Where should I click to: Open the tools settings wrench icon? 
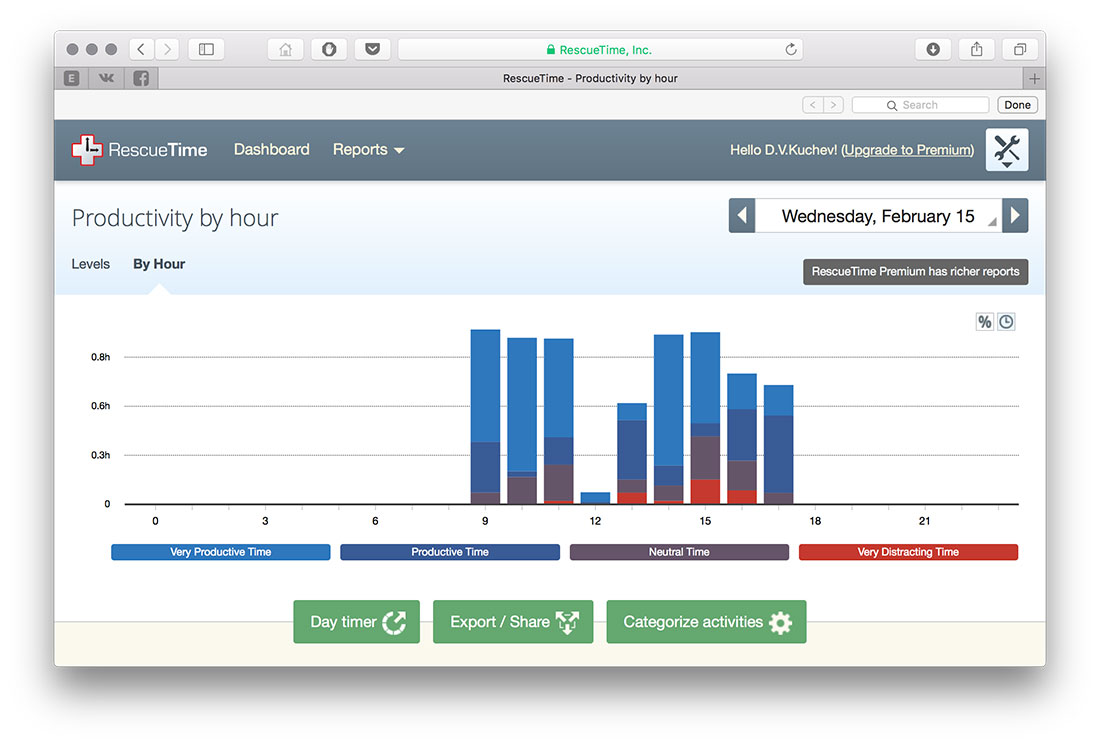(1007, 149)
